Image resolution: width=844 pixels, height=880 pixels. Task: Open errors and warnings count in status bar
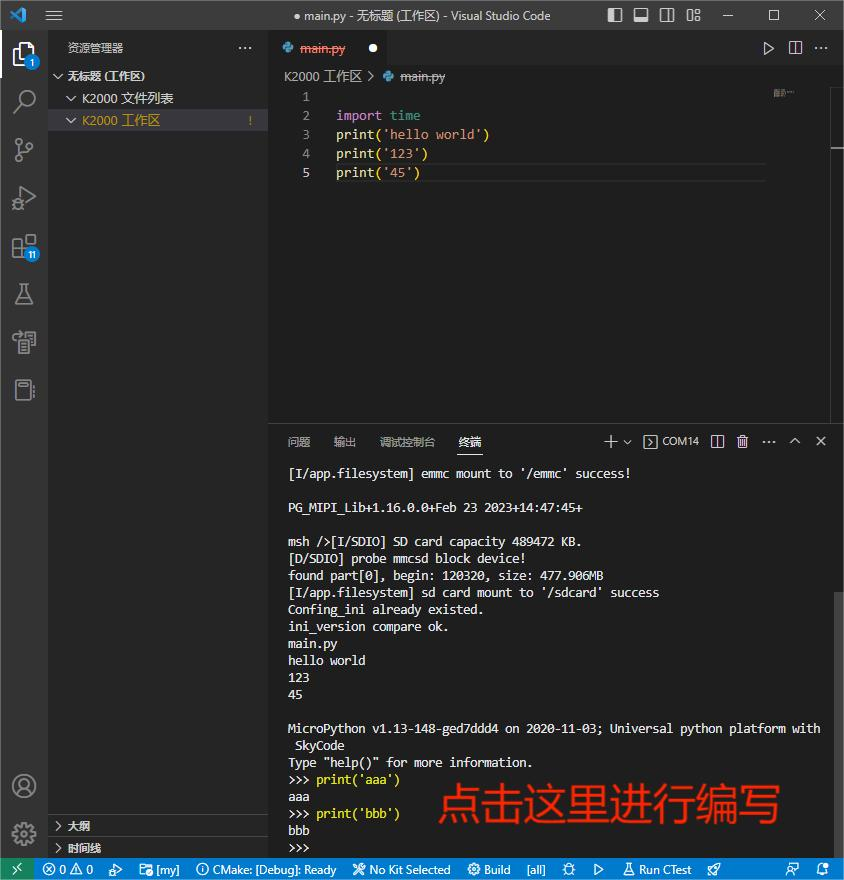68,869
